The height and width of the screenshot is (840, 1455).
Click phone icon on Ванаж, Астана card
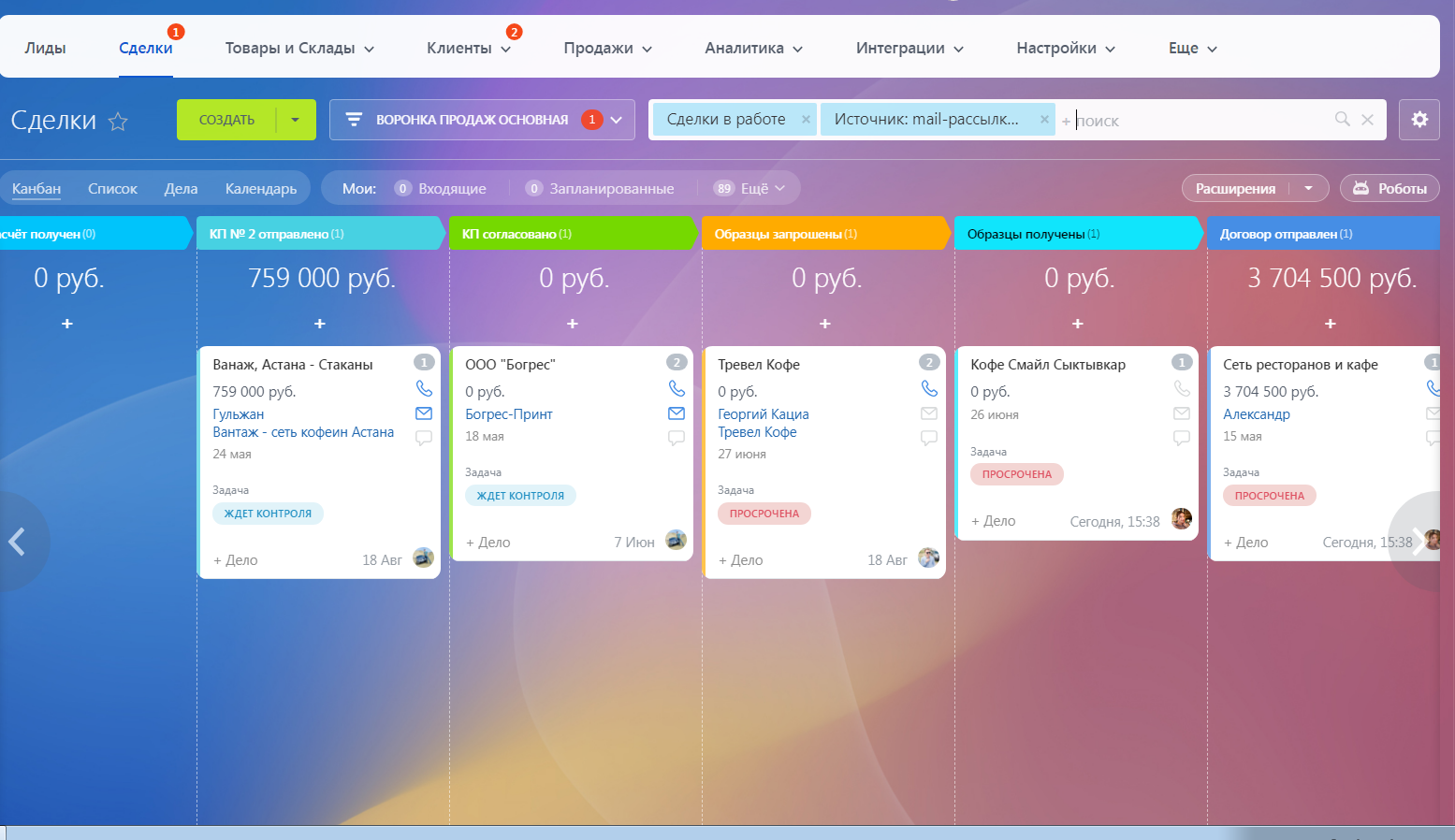(424, 388)
